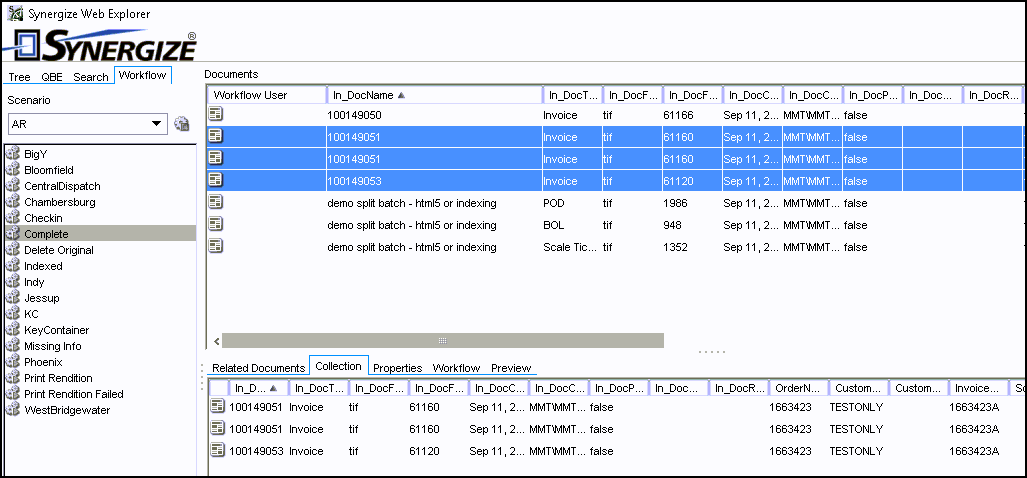Click the Indy queue icon

point(12,282)
